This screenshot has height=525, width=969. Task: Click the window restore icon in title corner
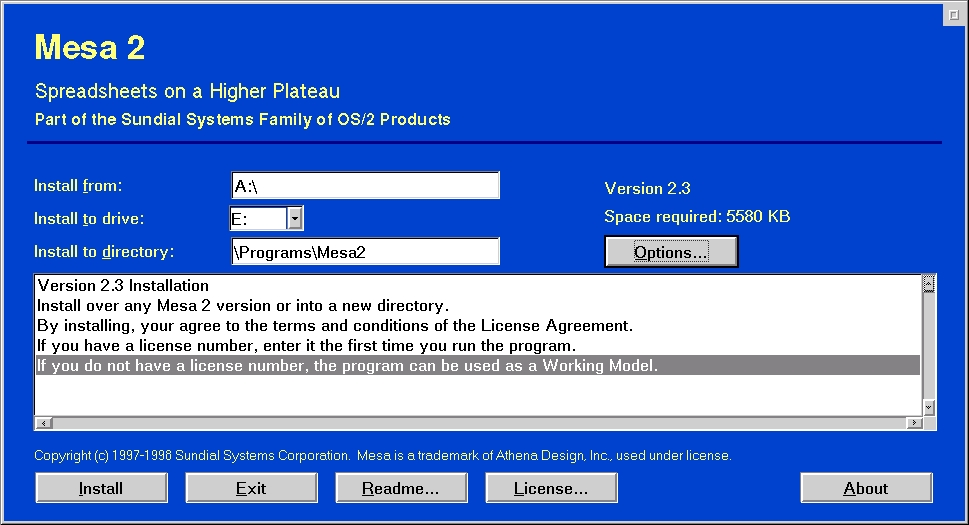coord(953,15)
